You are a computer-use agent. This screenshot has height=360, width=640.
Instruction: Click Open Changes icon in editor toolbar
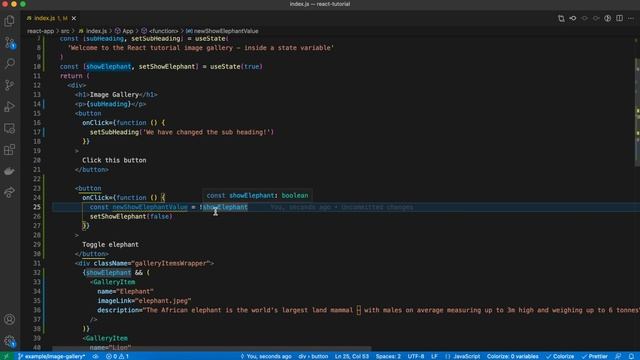click(x=561, y=18)
